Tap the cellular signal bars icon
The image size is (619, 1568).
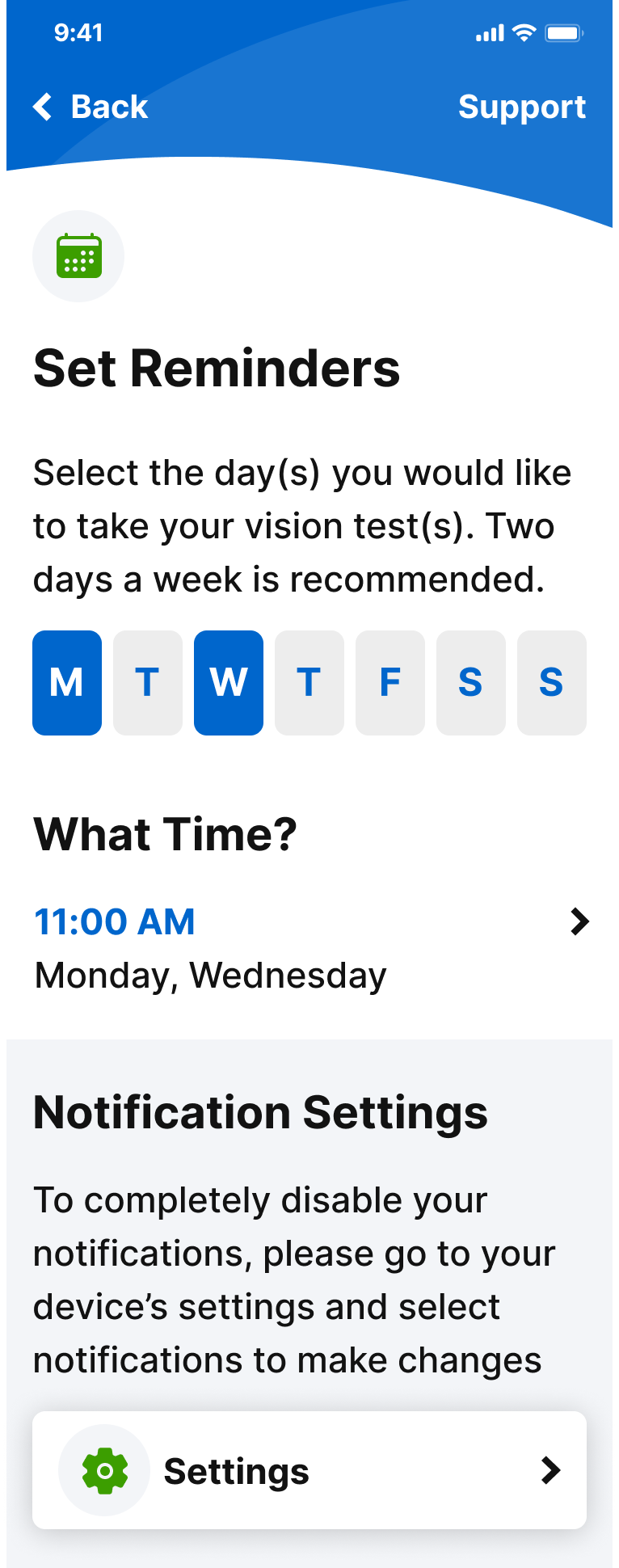click(x=490, y=33)
